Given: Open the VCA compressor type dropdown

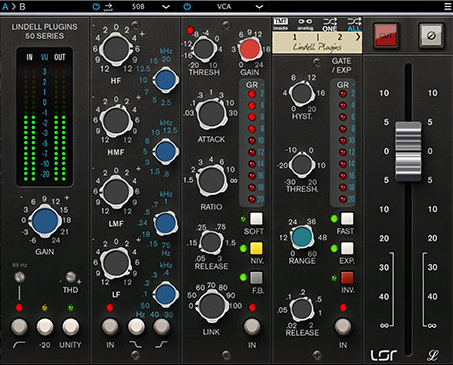Looking at the screenshot, I should click(260, 7).
